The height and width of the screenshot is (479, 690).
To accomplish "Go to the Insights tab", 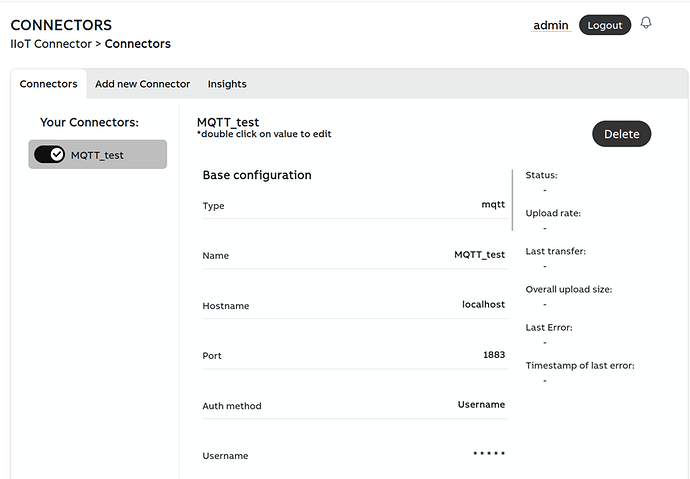I will [227, 84].
